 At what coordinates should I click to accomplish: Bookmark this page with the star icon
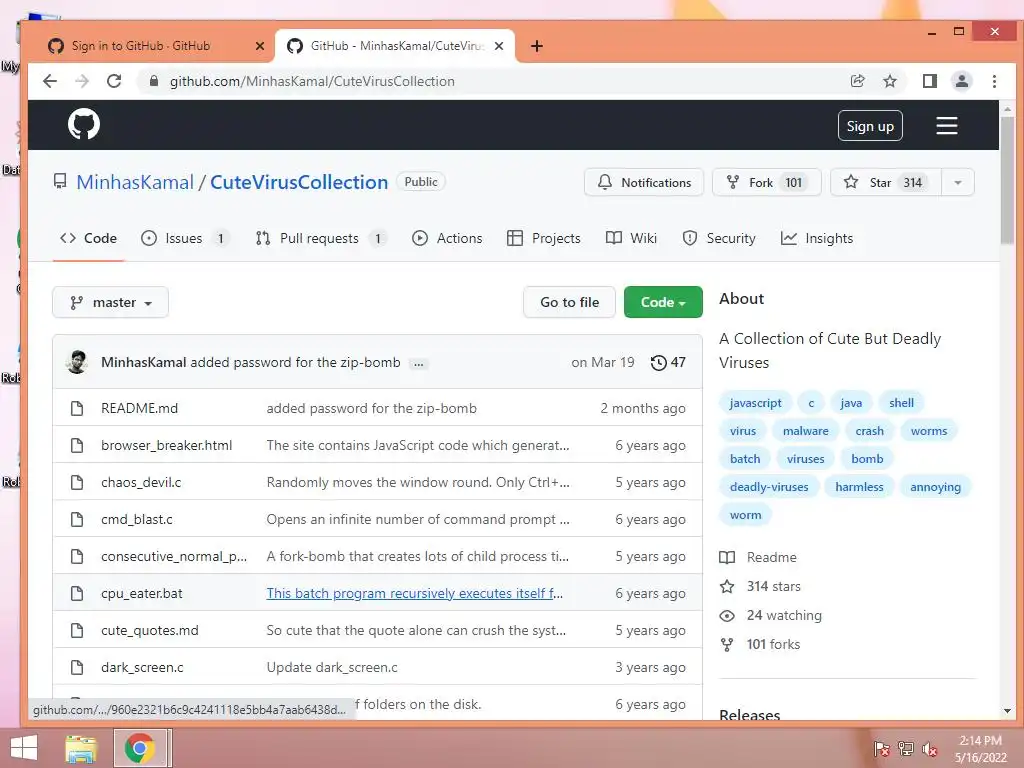pyautogui.click(x=889, y=81)
